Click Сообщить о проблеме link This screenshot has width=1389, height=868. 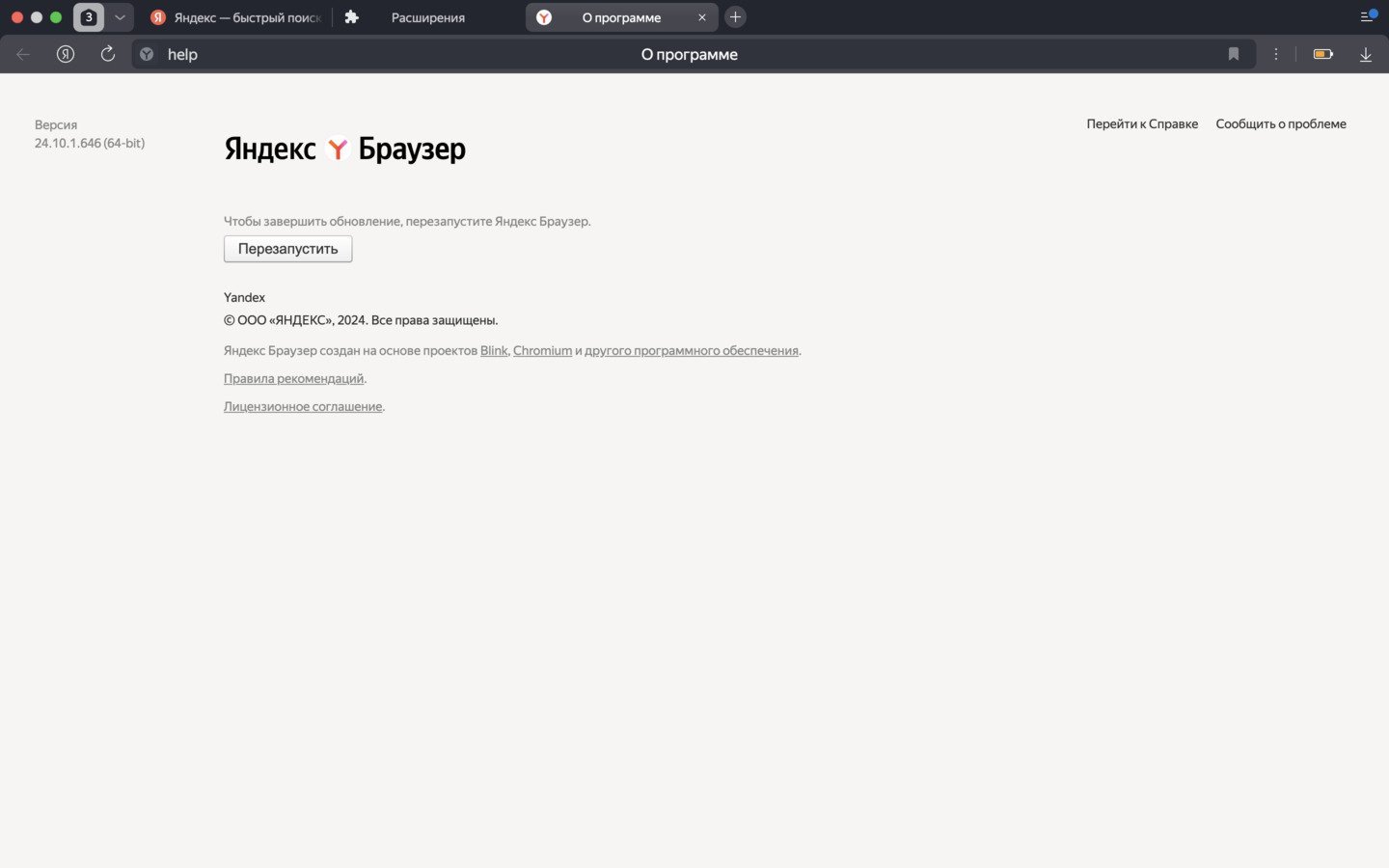point(1281,123)
